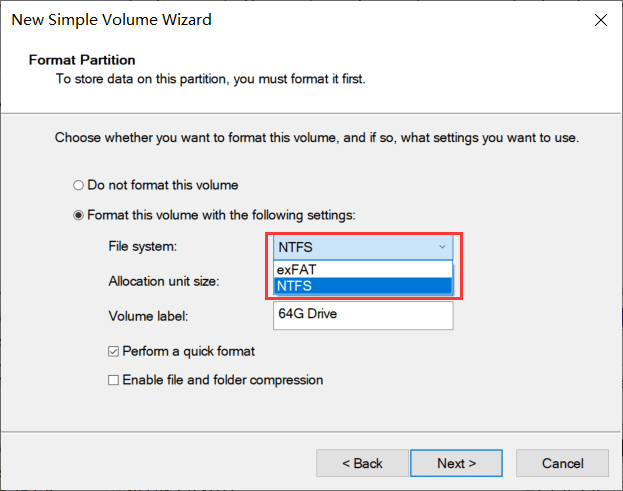This screenshot has height=491, width=623.
Task: Click the 'Volume label:' text label
Action: coord(148,316)
